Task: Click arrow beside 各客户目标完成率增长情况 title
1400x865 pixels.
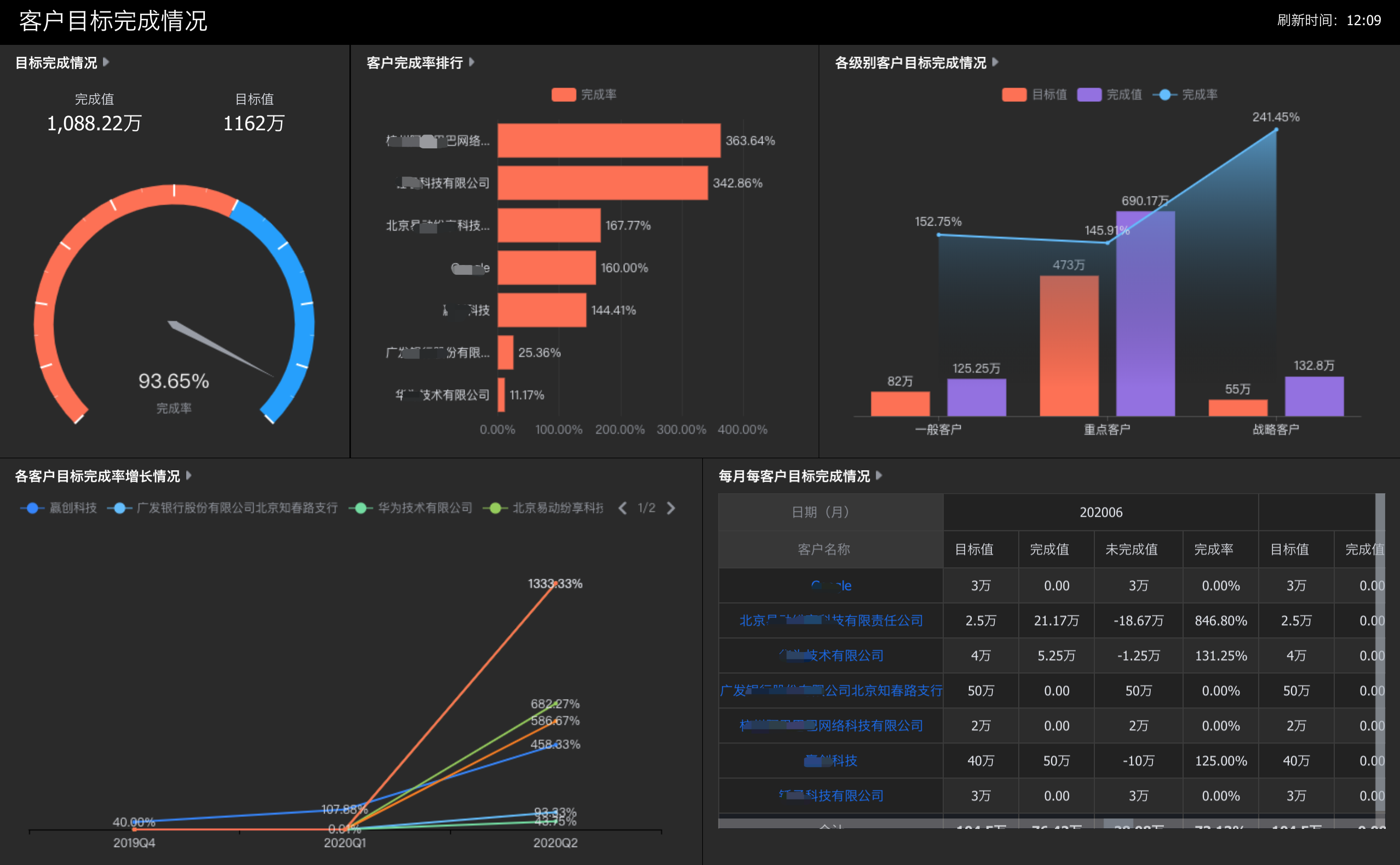Action: tap(189, 475)
